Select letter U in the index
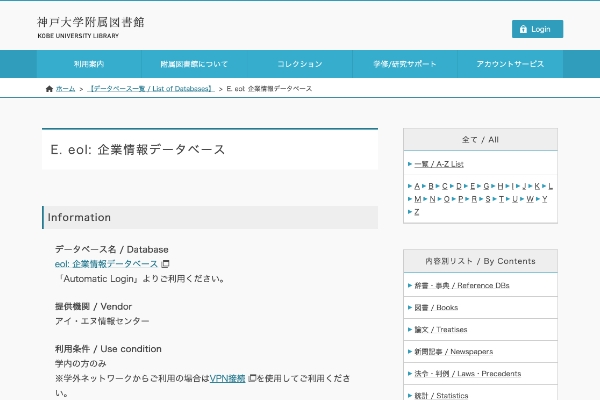Viewport: 600px width, 400px height. [x=515, y=199]
